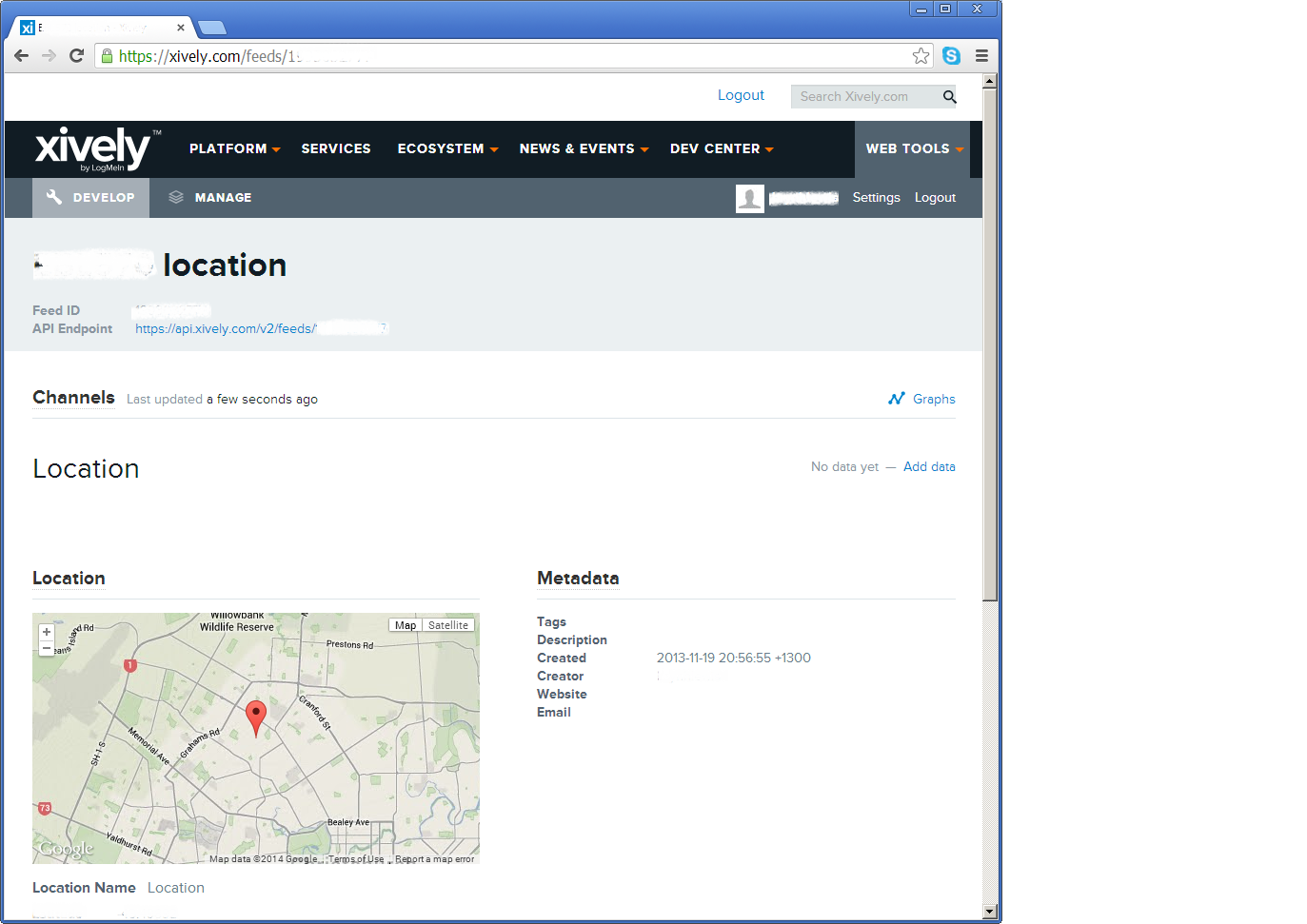Click the search magnifier icon
Viewport: 1307px width, 924px height.
coord(949,97)
